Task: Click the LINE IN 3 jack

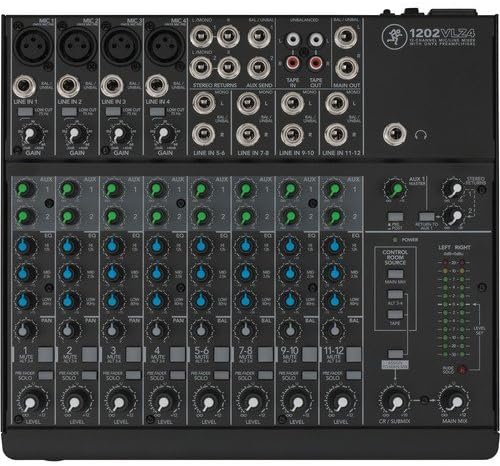Action: point(112,86)
